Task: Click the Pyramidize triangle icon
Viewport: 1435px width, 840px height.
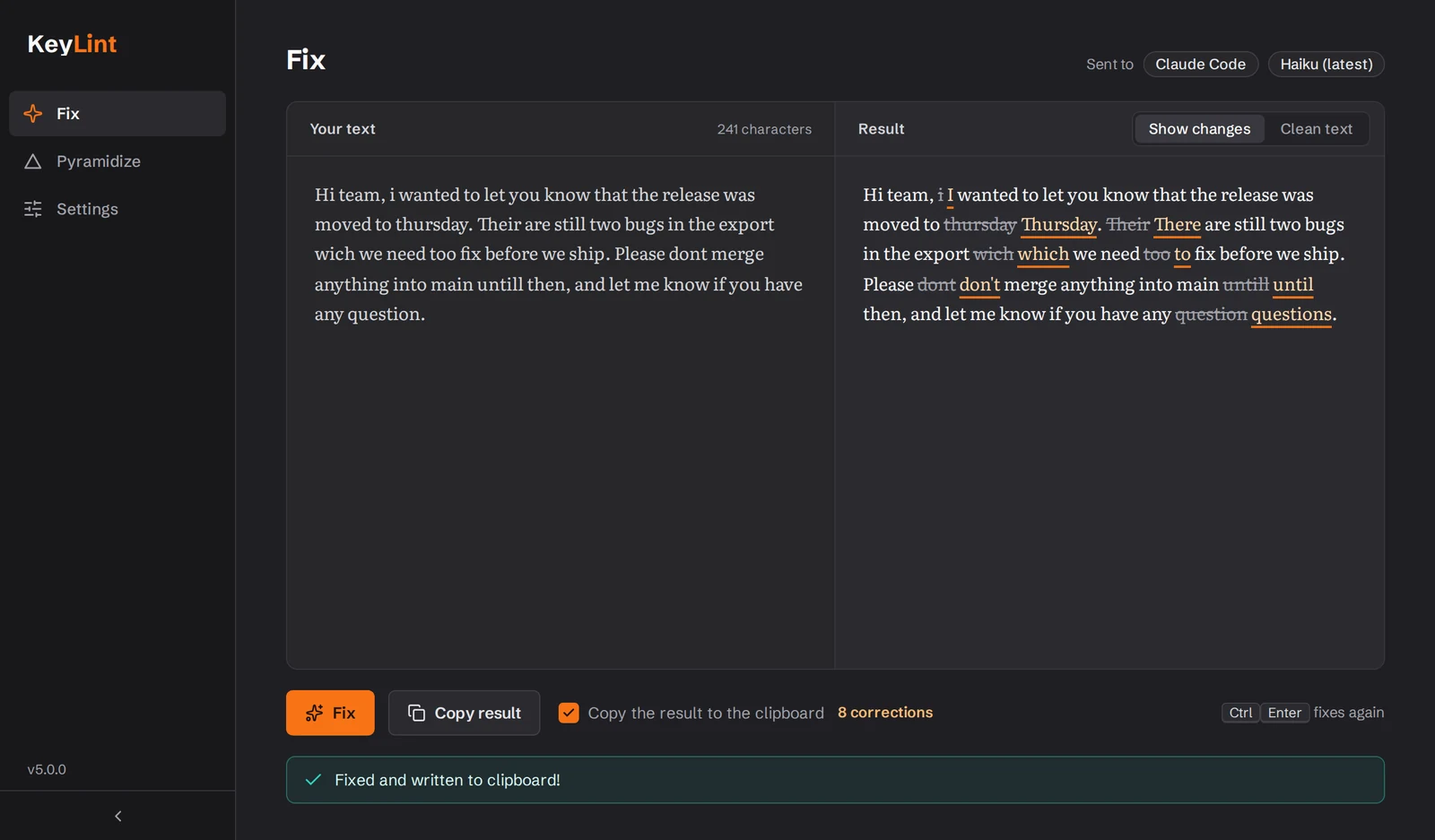Action: (33, 161)
